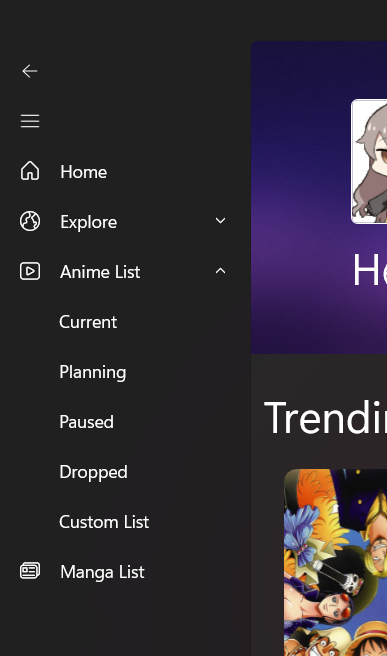Toggle the hamburger navigation menu
Viewport: 387px width, 656px height.
pos(30,121)
